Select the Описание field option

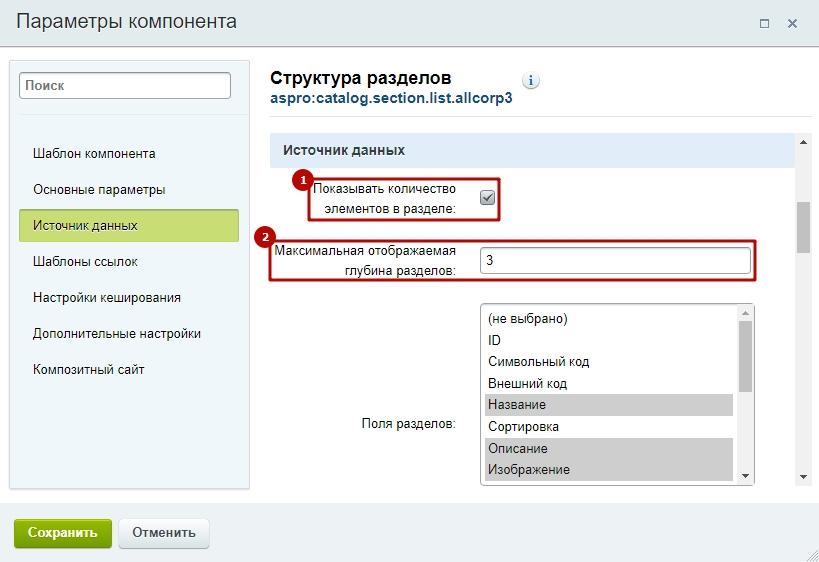[609, 449]
